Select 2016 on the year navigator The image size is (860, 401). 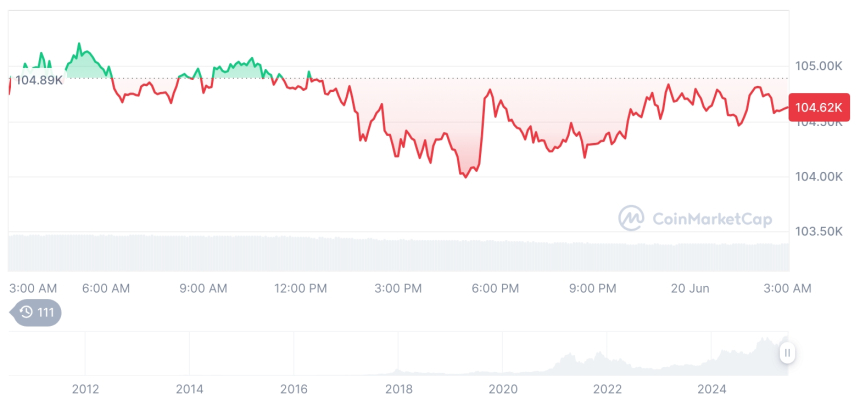pyautogui.click(x=294, y=389)
